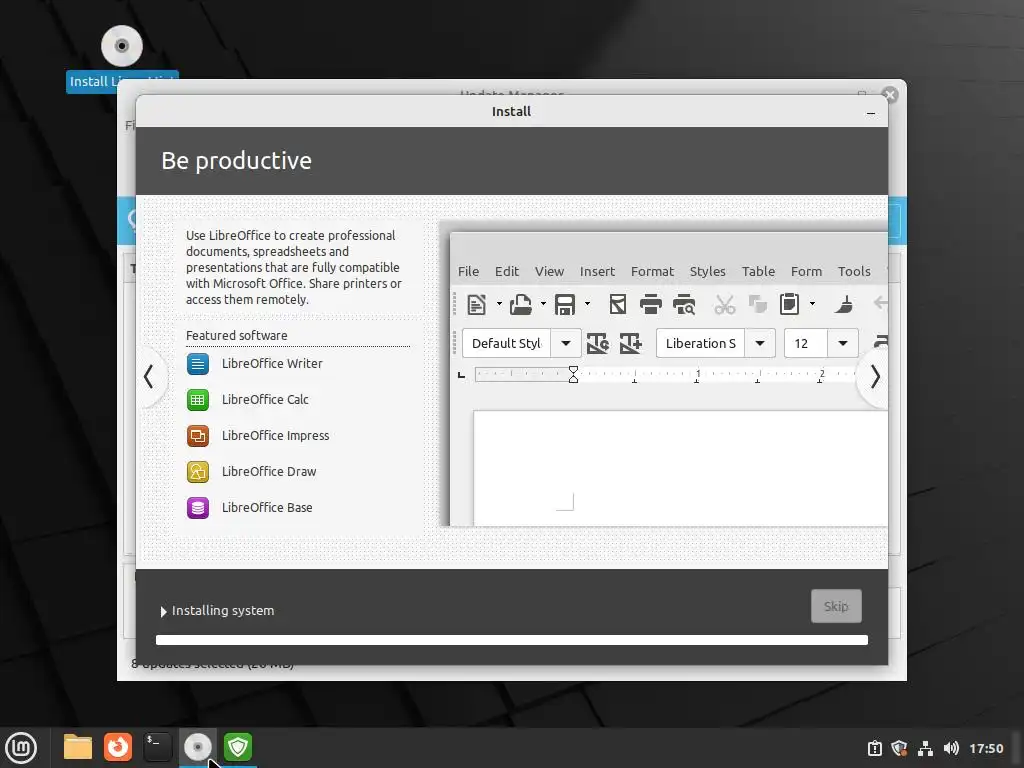
Task: Click the tab stop selector beside ruler
Action: pos(461,375)
